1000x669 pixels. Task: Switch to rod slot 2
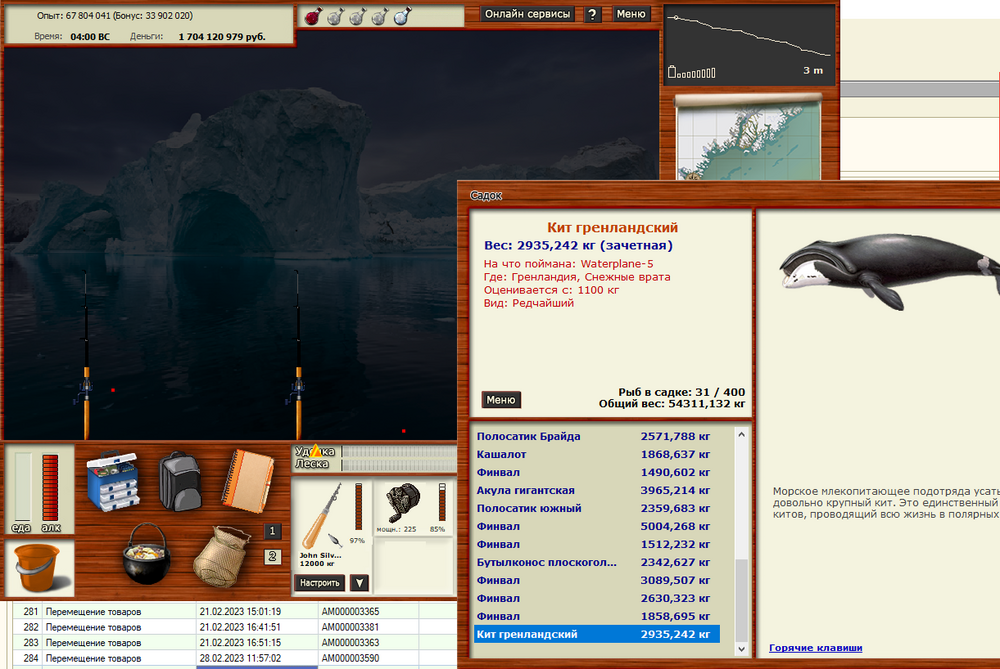point(273,557)
